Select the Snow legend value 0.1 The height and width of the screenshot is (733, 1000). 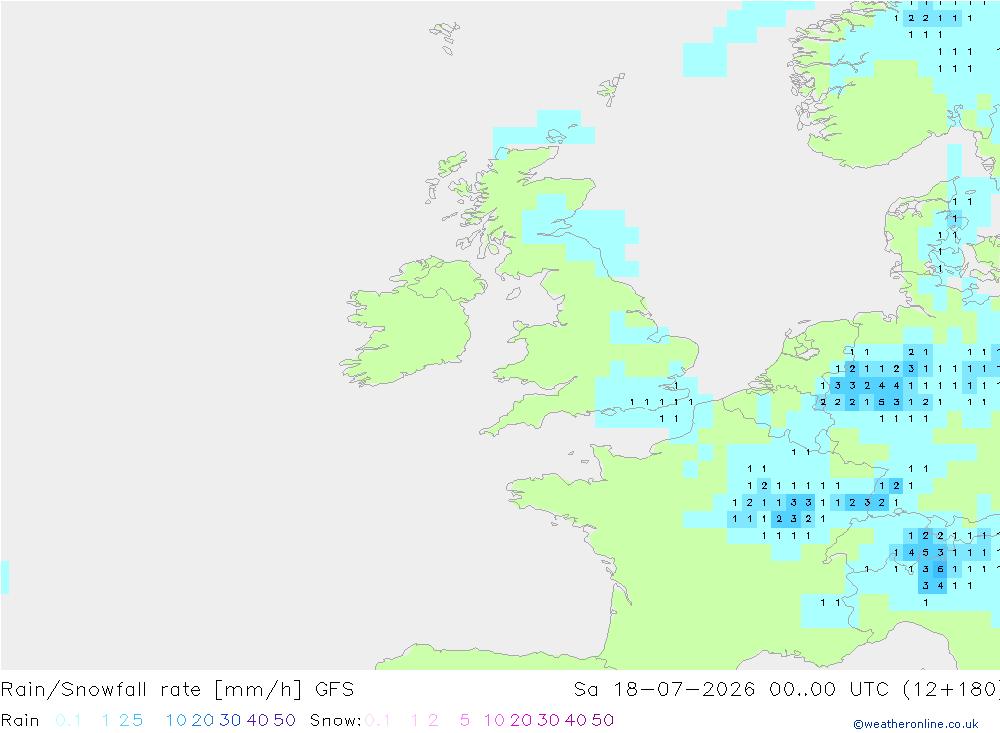coord(378,720)
